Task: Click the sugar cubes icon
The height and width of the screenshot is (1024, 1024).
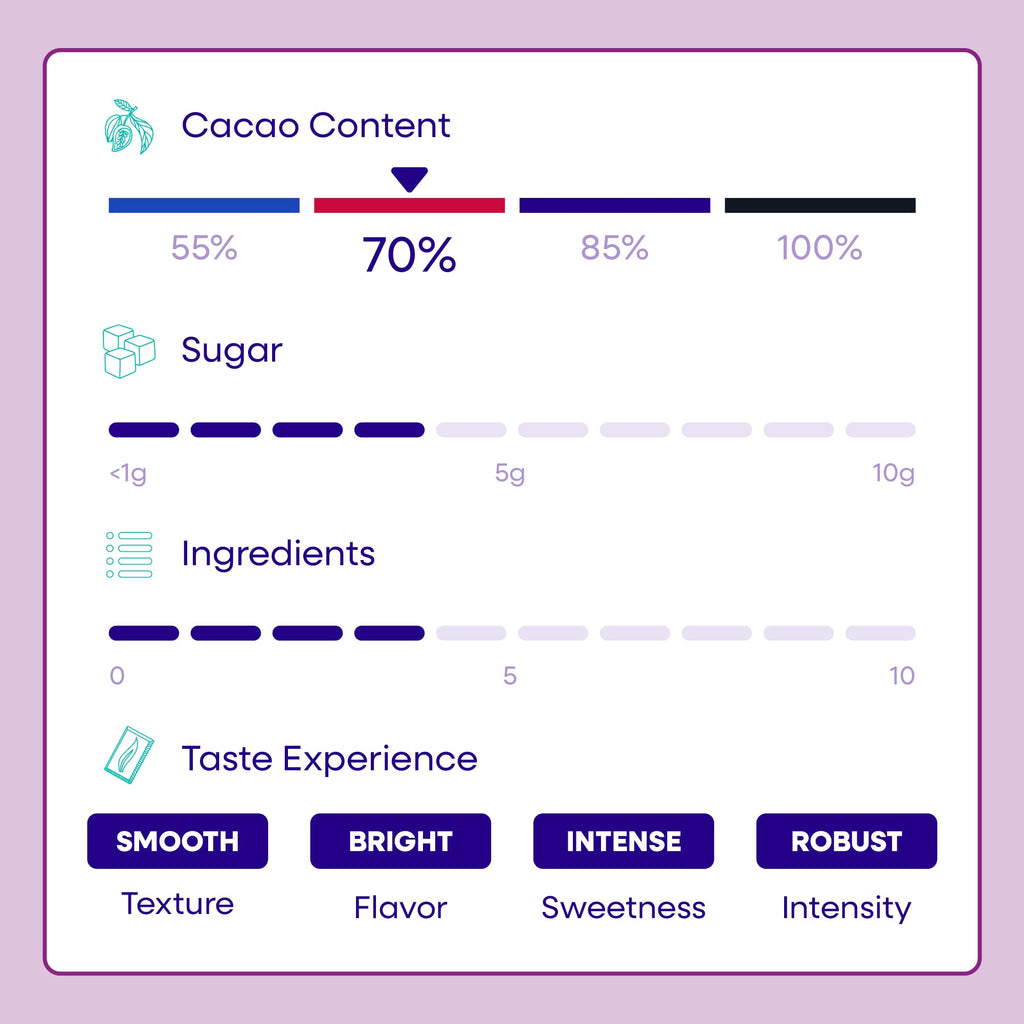Action: click(129, 351)
